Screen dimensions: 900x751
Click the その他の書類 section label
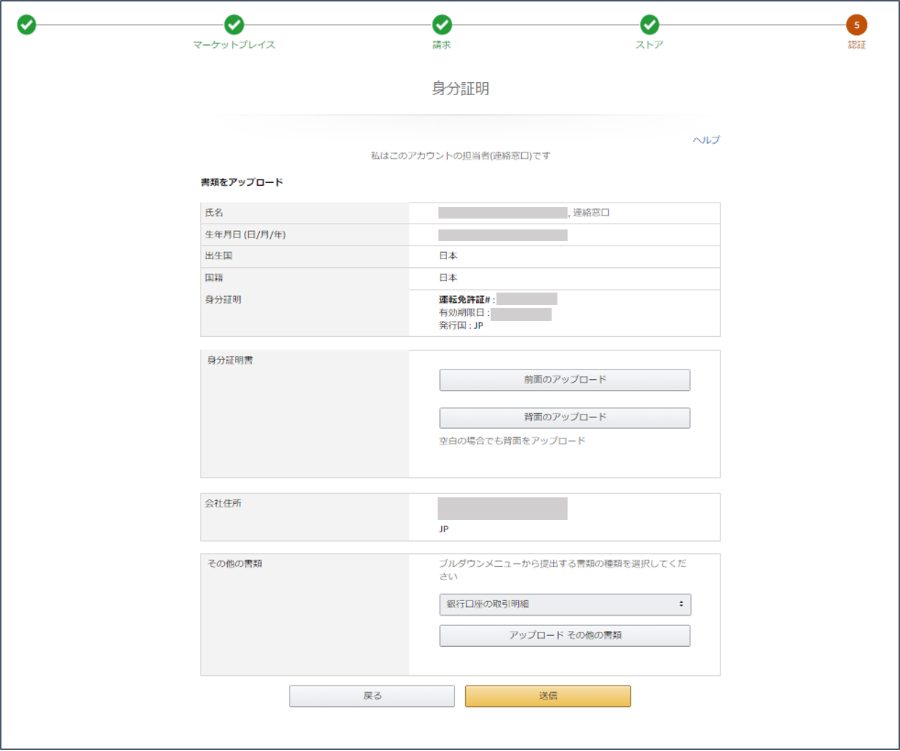tap(235, 563)
